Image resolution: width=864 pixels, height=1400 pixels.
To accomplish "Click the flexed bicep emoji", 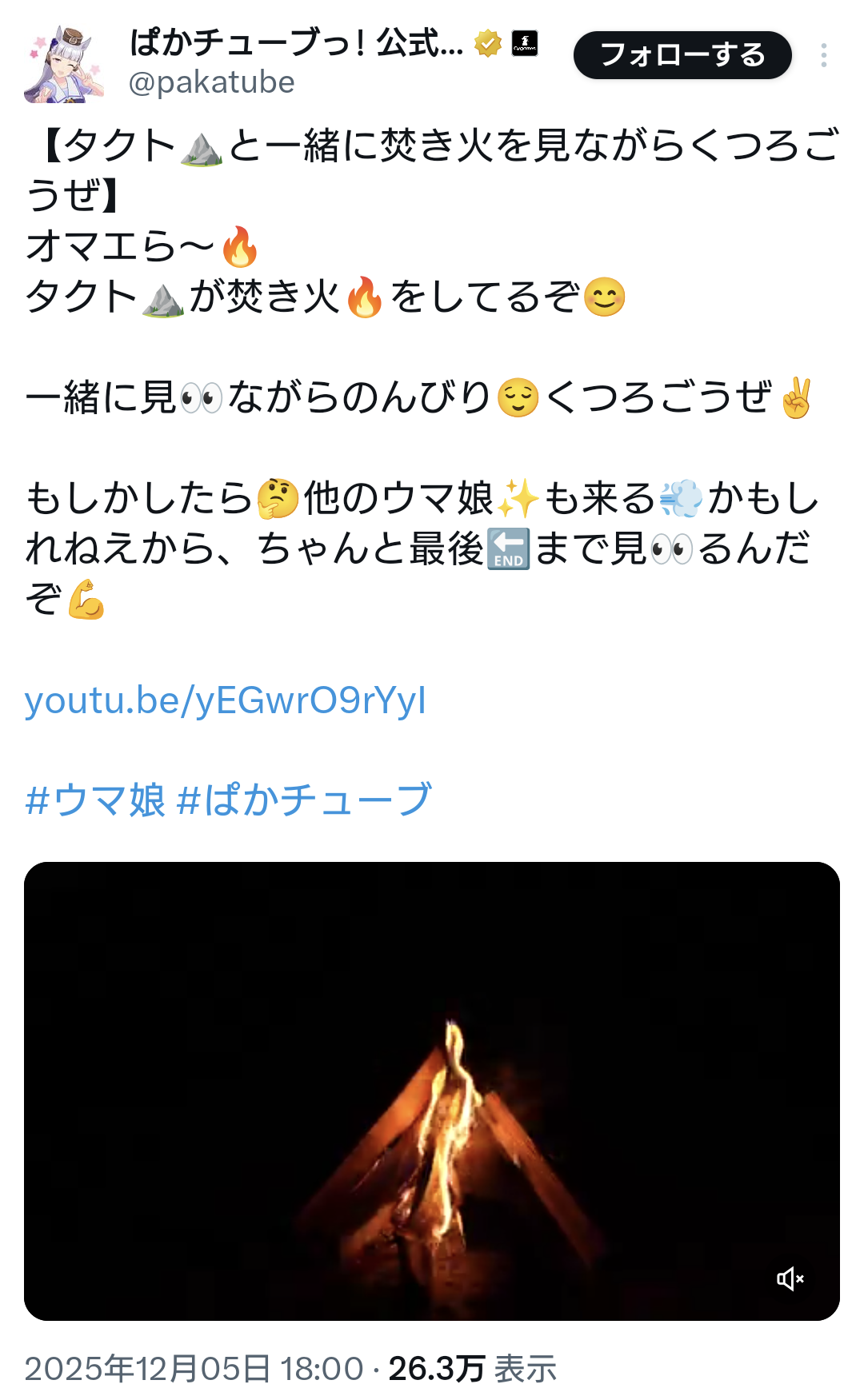I will [86, 600].
